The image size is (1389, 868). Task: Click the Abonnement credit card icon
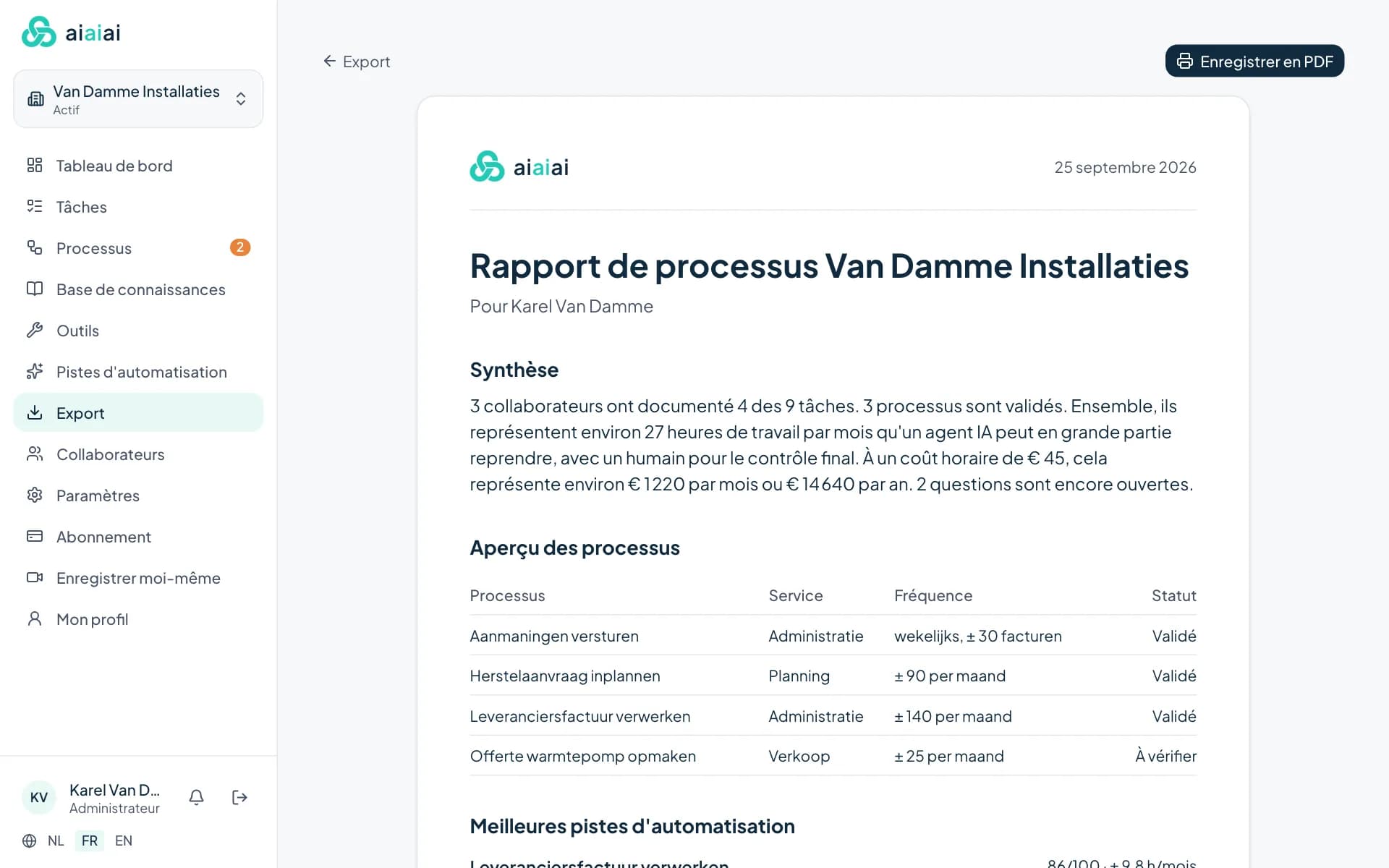click(x=35, y=537)
